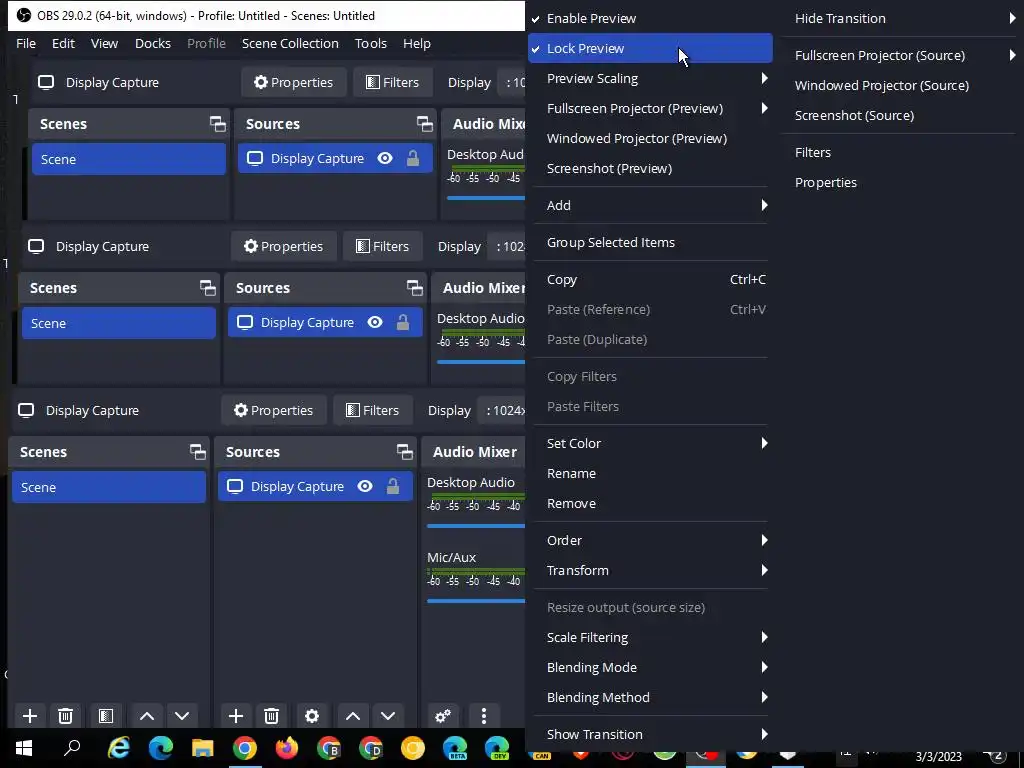The width and height of the screenshot is (1024, 768).
Task: Choose Rename in the context menu
Action: (x=650, y=473)
